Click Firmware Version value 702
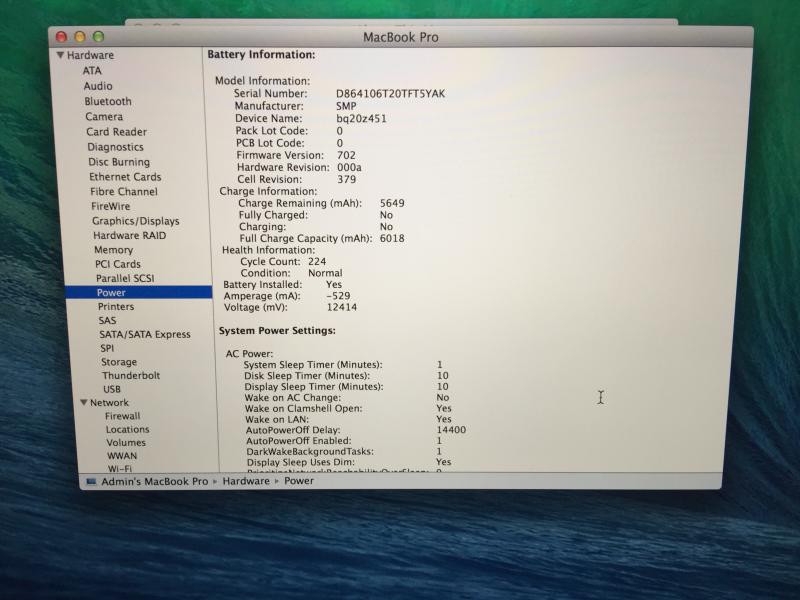 click(x=346, y=155)
